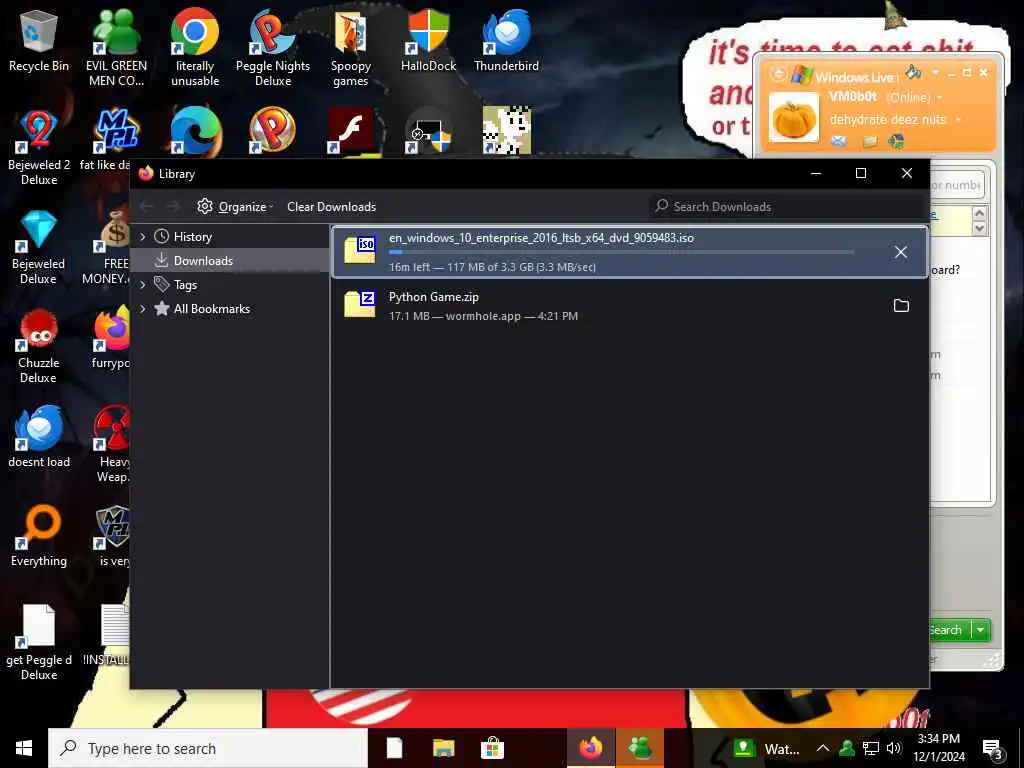The width and height of the screenshot is (1024, 768).
Task: Open the volume control in tray
Action: tap(894, 748)
